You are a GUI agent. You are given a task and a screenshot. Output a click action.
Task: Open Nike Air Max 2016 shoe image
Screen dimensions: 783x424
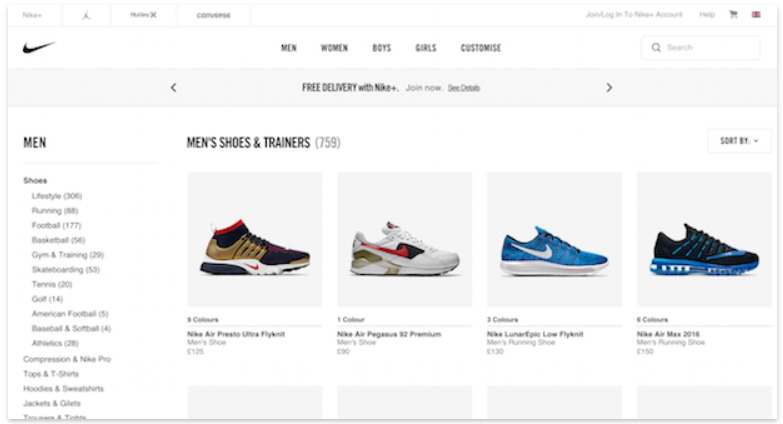point(704,240)
